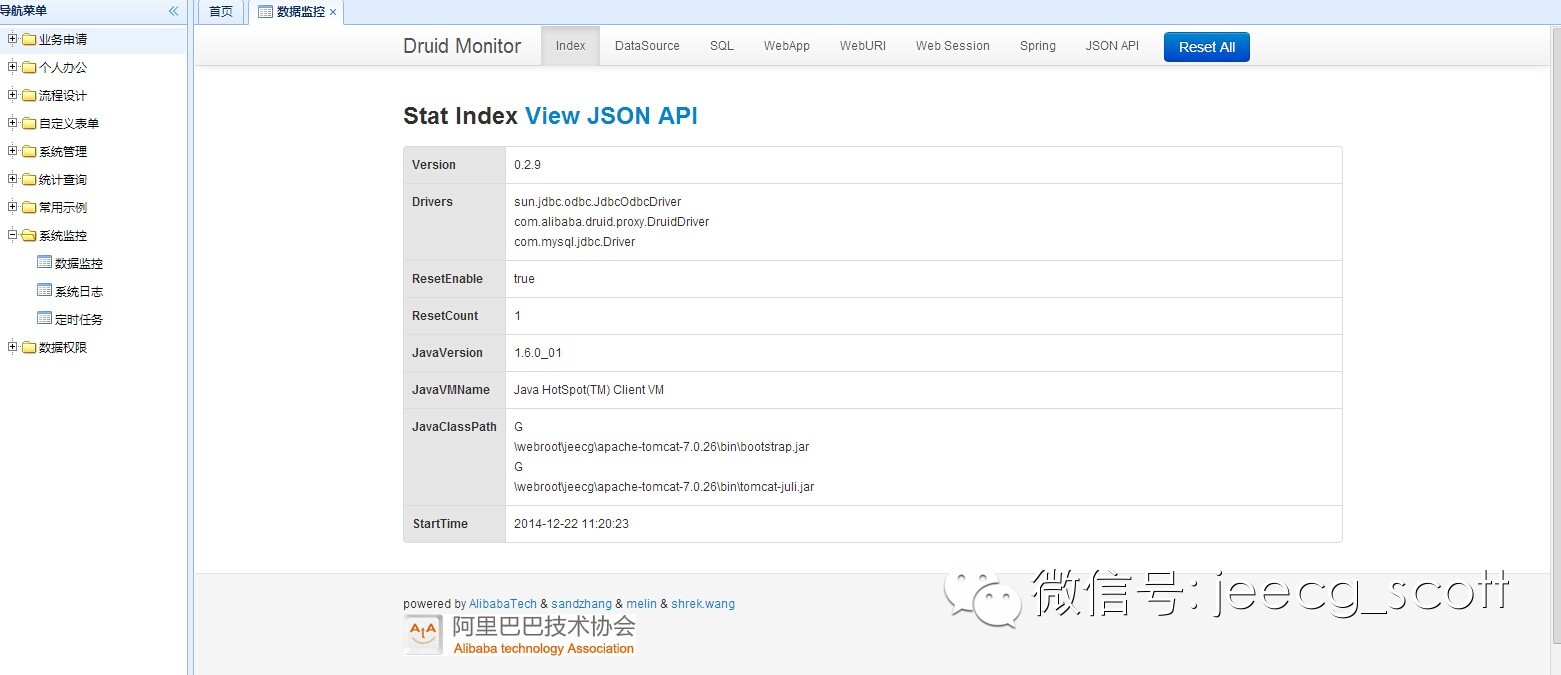Select the 业务申请 tree label
Image resolution: width=1561 pixels, height=675 pixels.
[63, 40]
